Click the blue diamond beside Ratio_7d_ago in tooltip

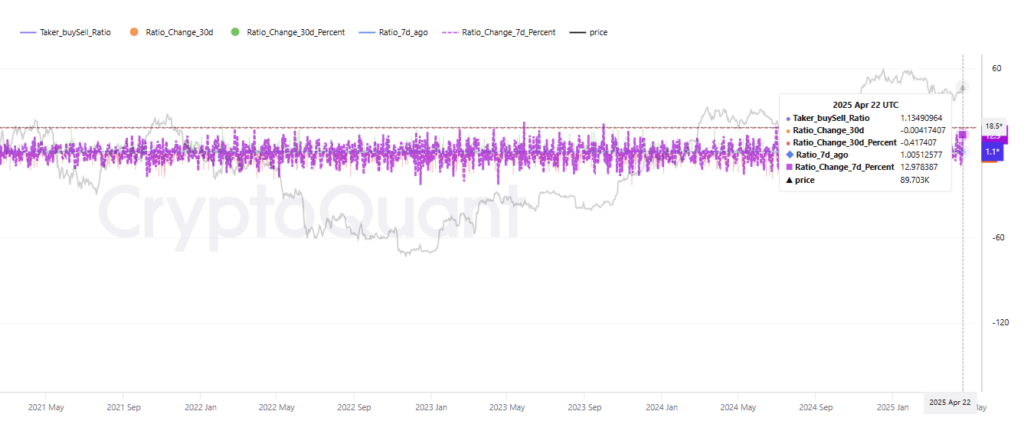pyautogui.click(x=788, y=155)
